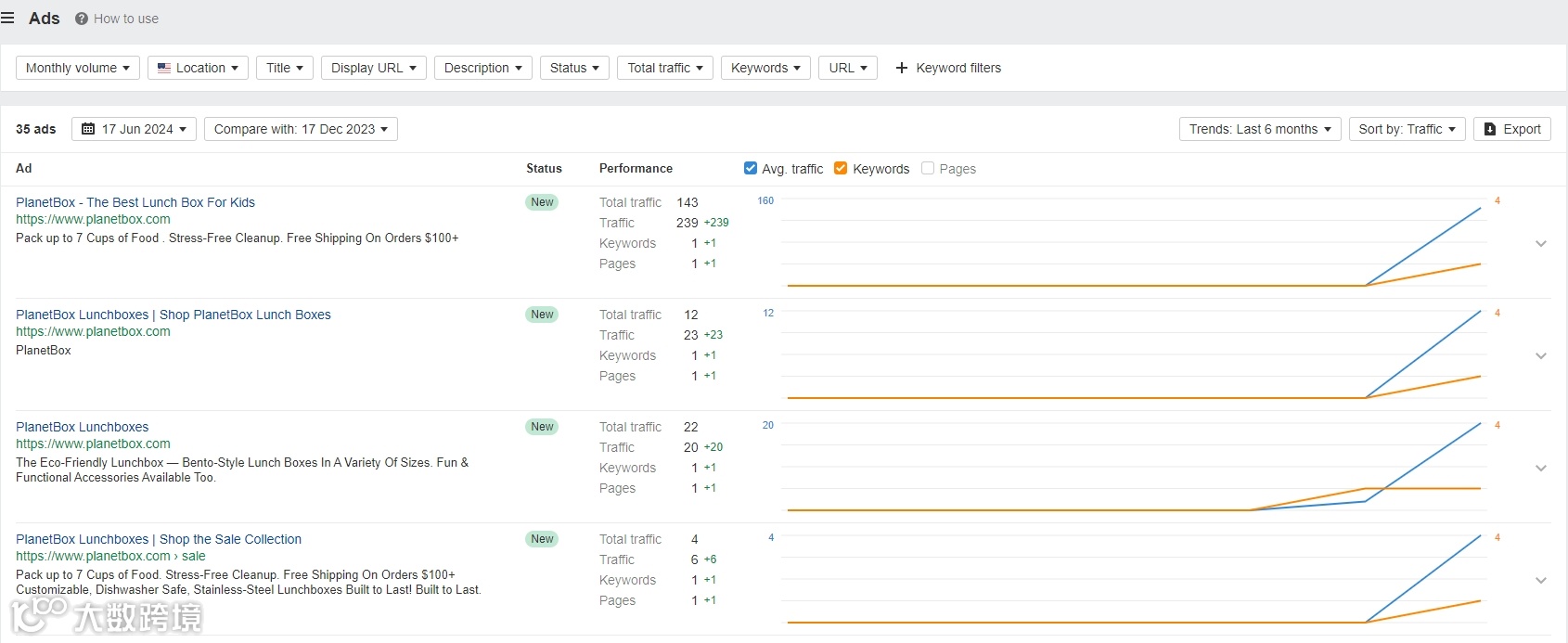Toggle the Keywords chart checkbox
The image size is (1568, 643).
click(x=841, y=168)
